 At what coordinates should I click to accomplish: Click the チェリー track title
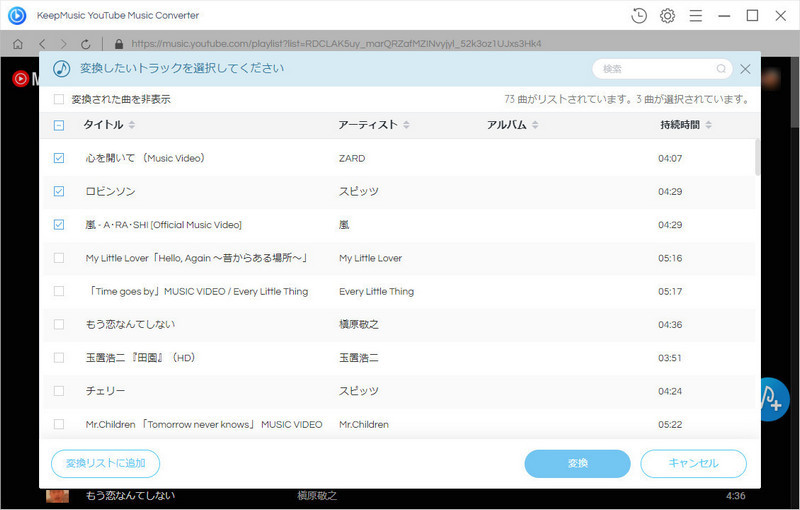[x=105, y=391]
